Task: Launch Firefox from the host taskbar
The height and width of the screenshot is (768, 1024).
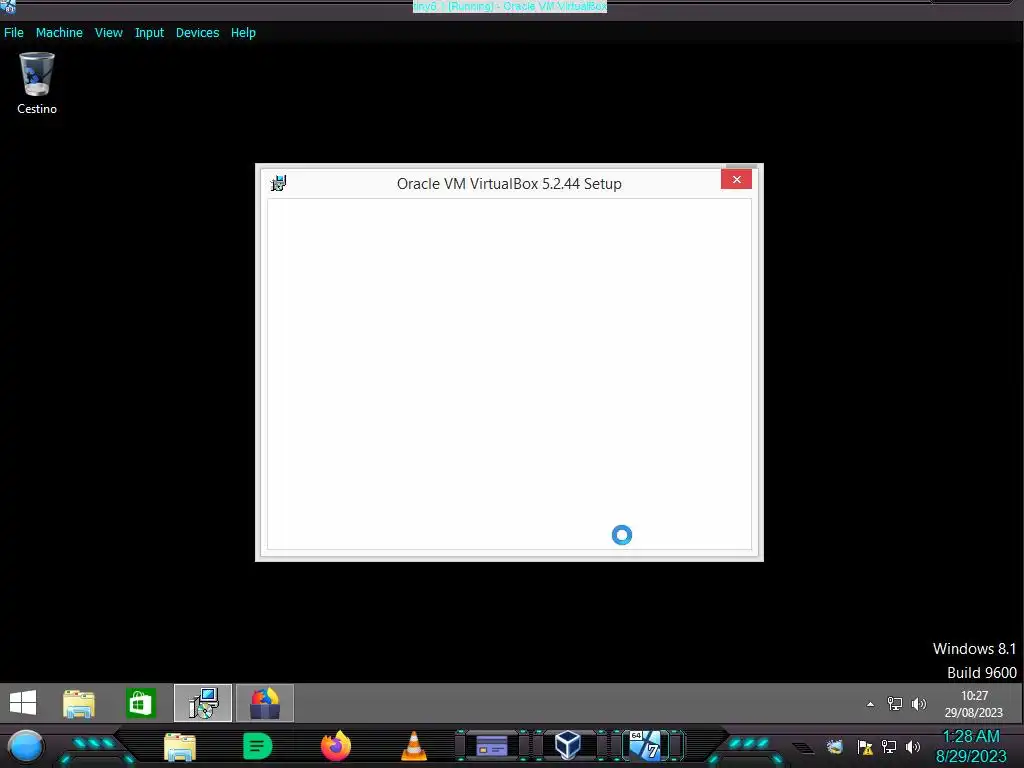Action: pyautogui.click(x=336, y=746)
